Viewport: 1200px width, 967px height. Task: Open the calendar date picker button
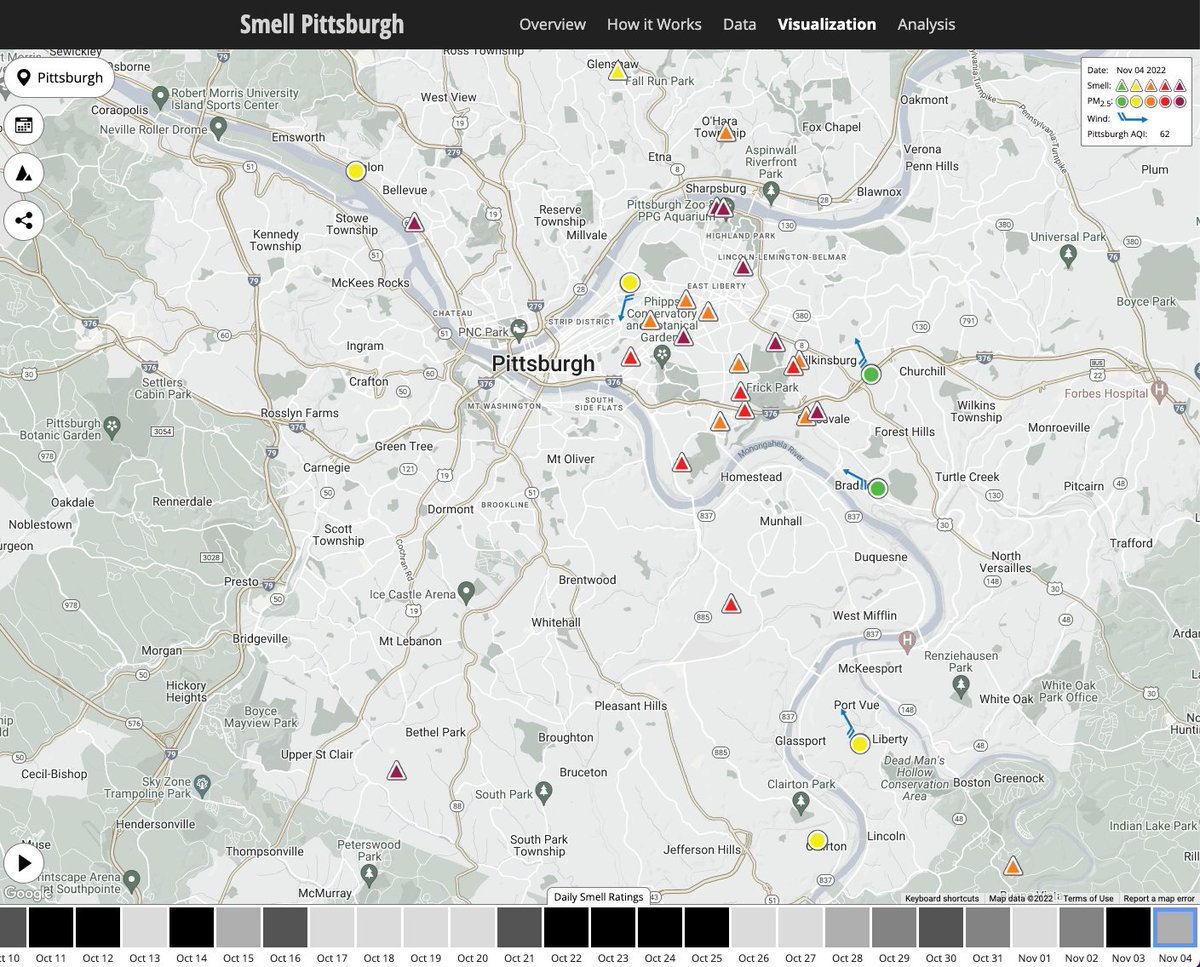click(x=24, y=126)
